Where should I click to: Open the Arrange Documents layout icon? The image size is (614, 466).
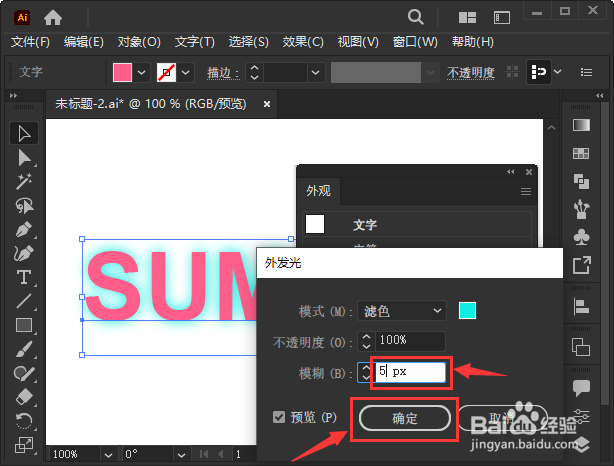coord(467,18)
